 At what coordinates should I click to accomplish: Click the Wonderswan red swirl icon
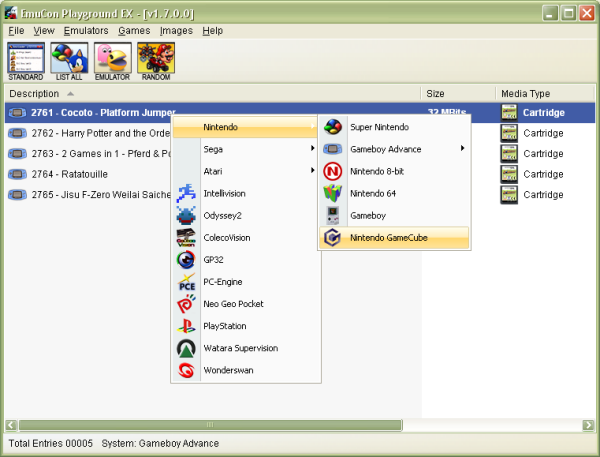pyautogui.click(x=186, y=370)
